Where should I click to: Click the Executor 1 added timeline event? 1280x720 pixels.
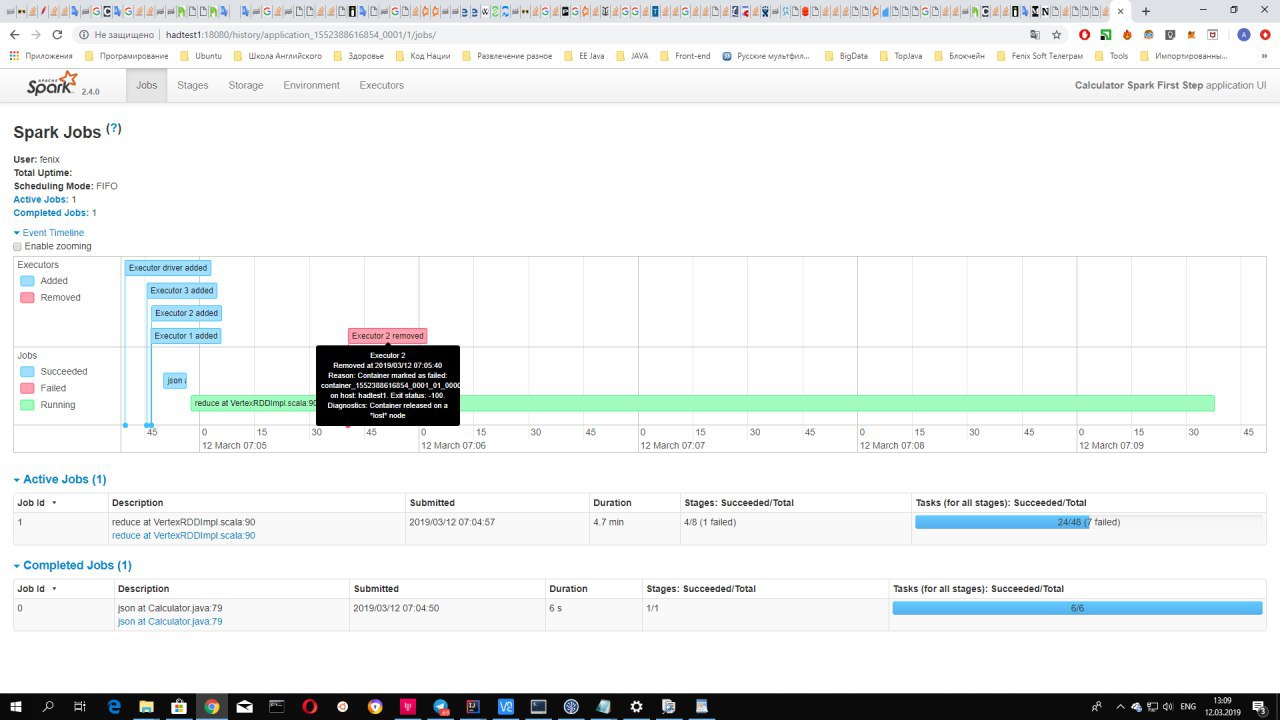pos(186,336)
